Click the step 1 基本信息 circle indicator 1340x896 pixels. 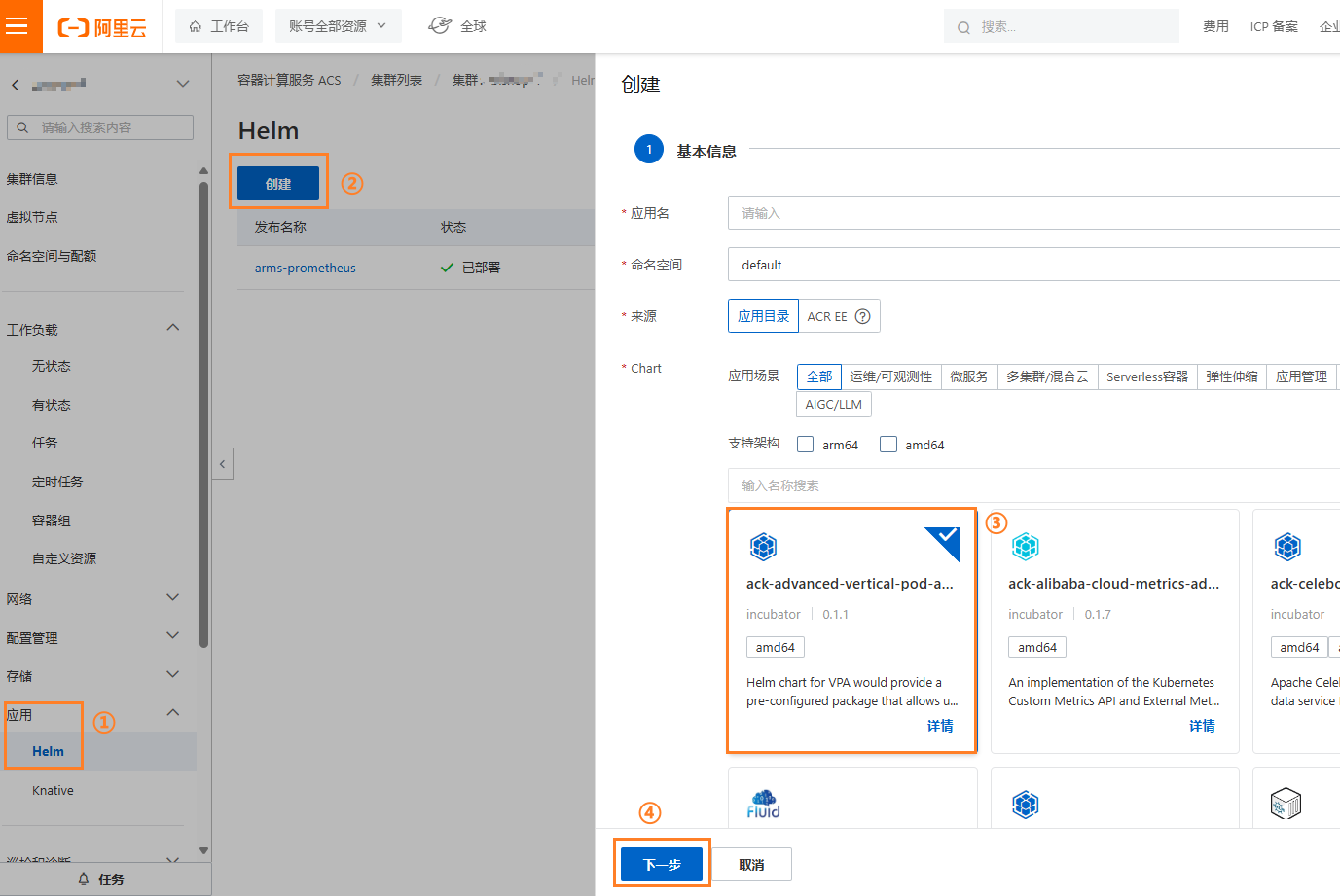pyautogui.click(x=649, y=150)
